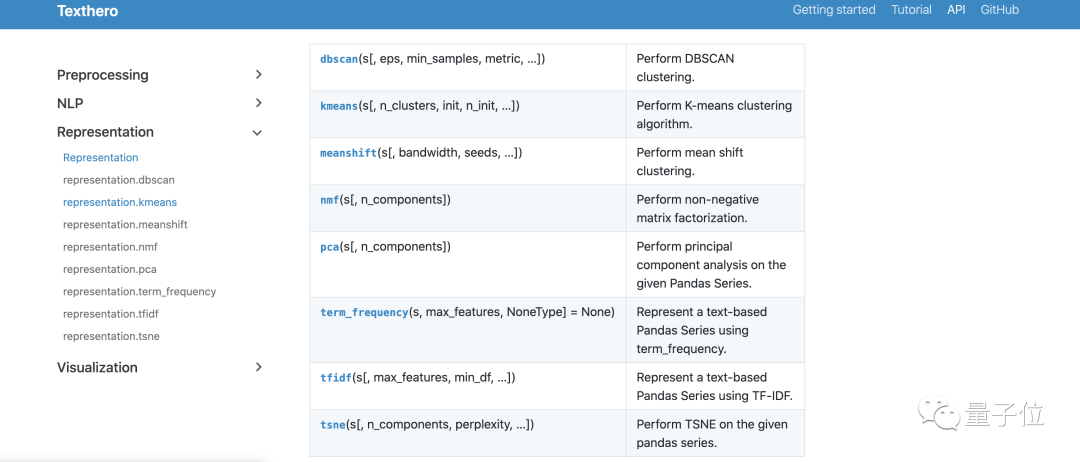Image resolution: width=1080 pixels, height=462 pixels.
Task: Open the API navigation item
Action: click(x=956, y=10)
